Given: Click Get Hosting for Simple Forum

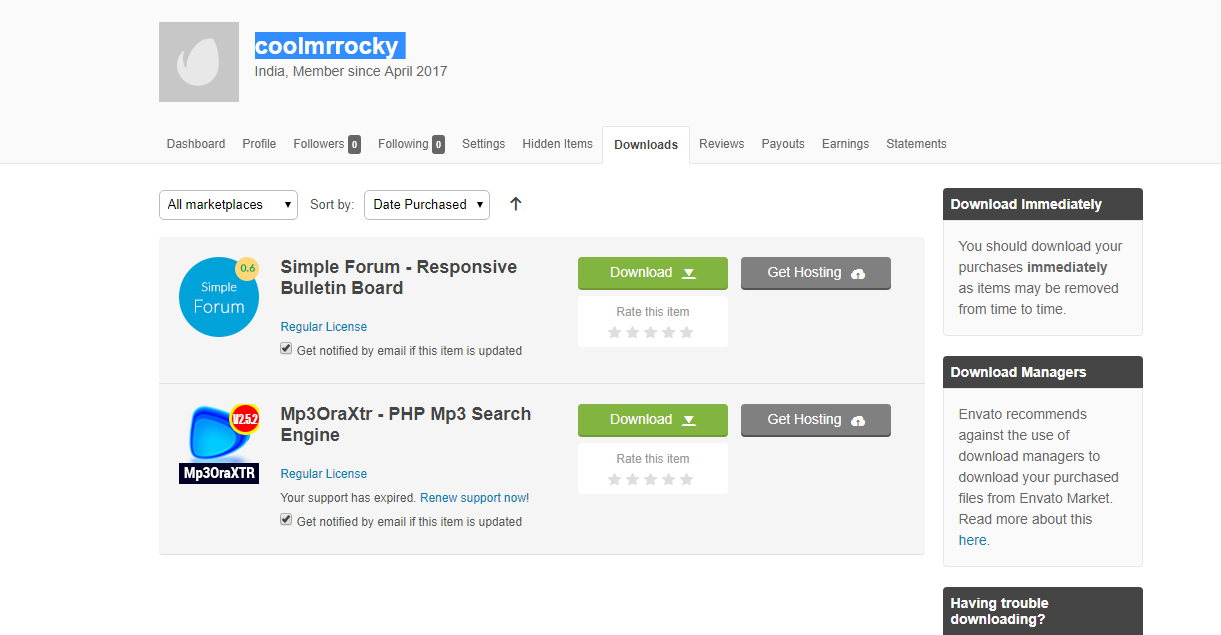Looking at the screenshot, I should (816, 273).
